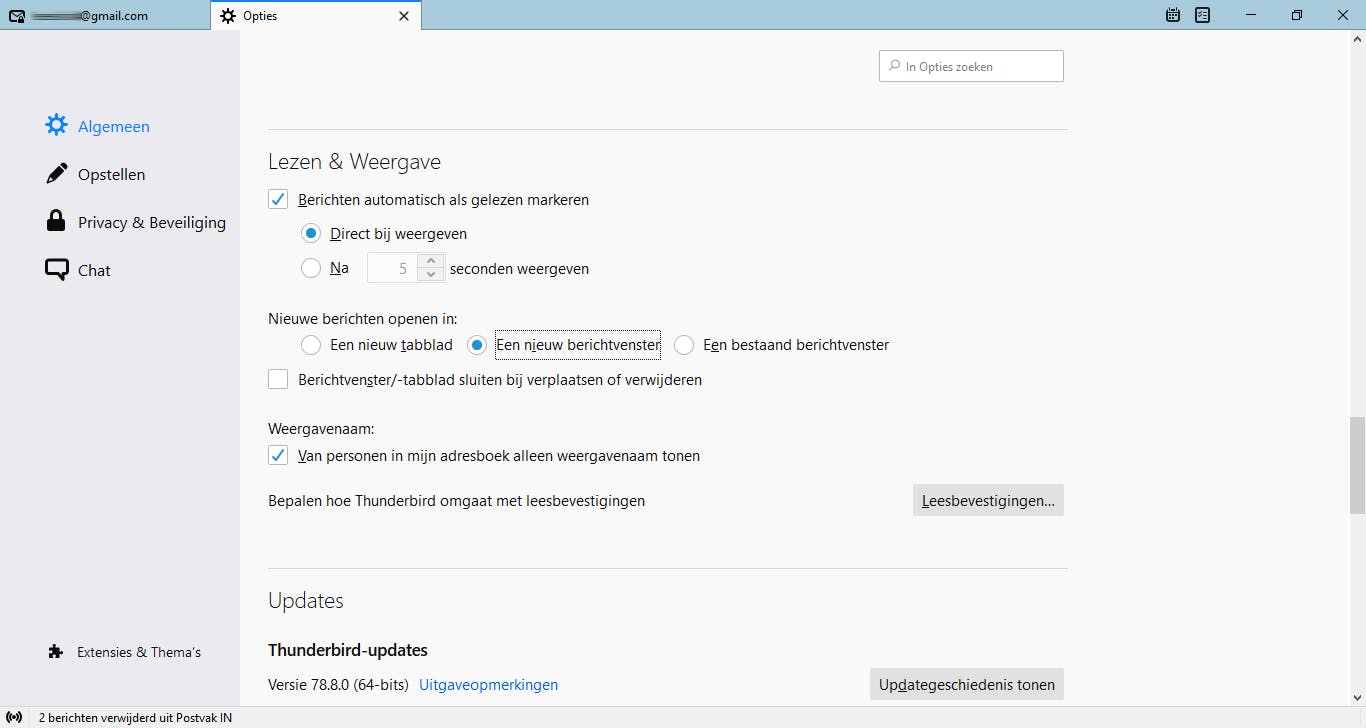This screenshot has height=728, width=1366.
Task: Increase seconds with the spinner up arrow
Action: pos(431,261)
